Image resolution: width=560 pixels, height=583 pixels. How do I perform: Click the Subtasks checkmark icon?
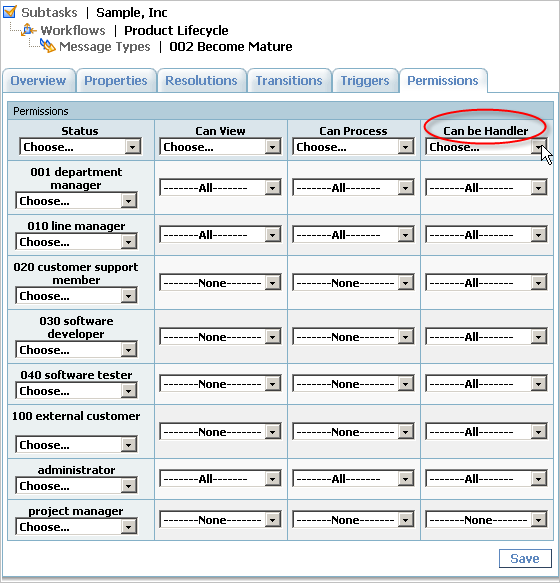(x=10, y=12)
